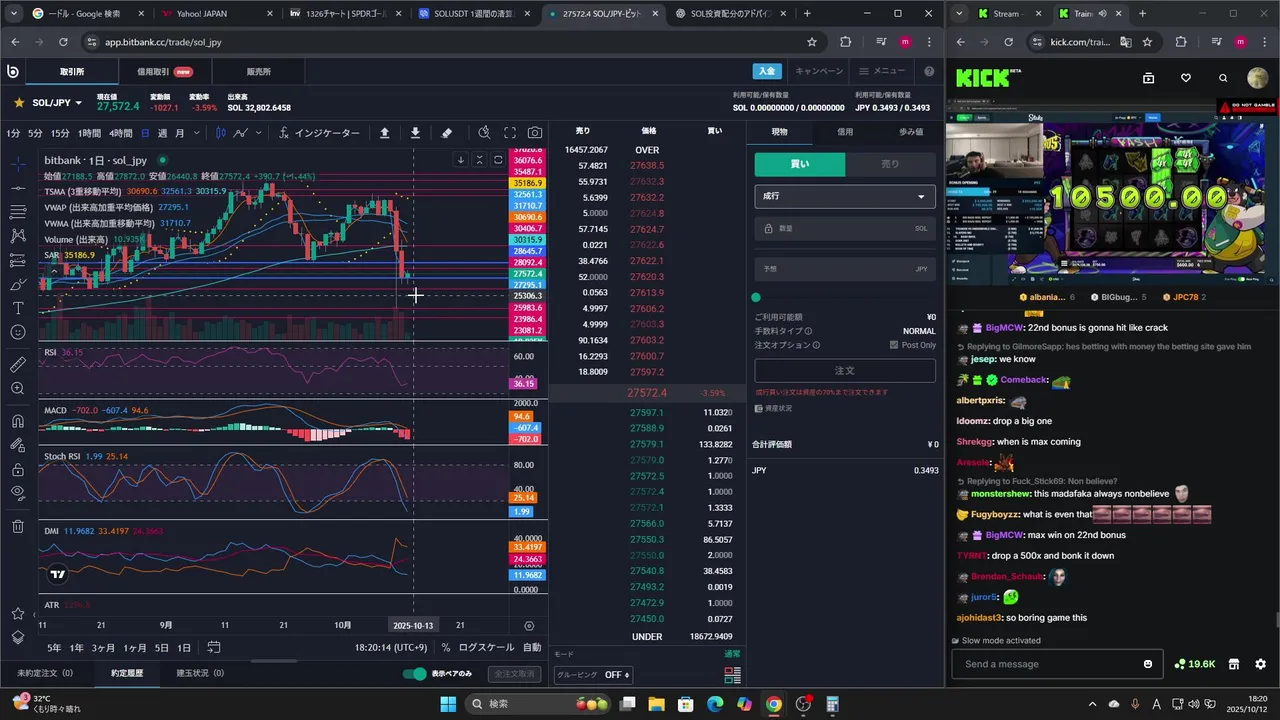Open the chart camera snapshot icon
The height and width of the screenshot is (720, 1280).
pos(535,133)
